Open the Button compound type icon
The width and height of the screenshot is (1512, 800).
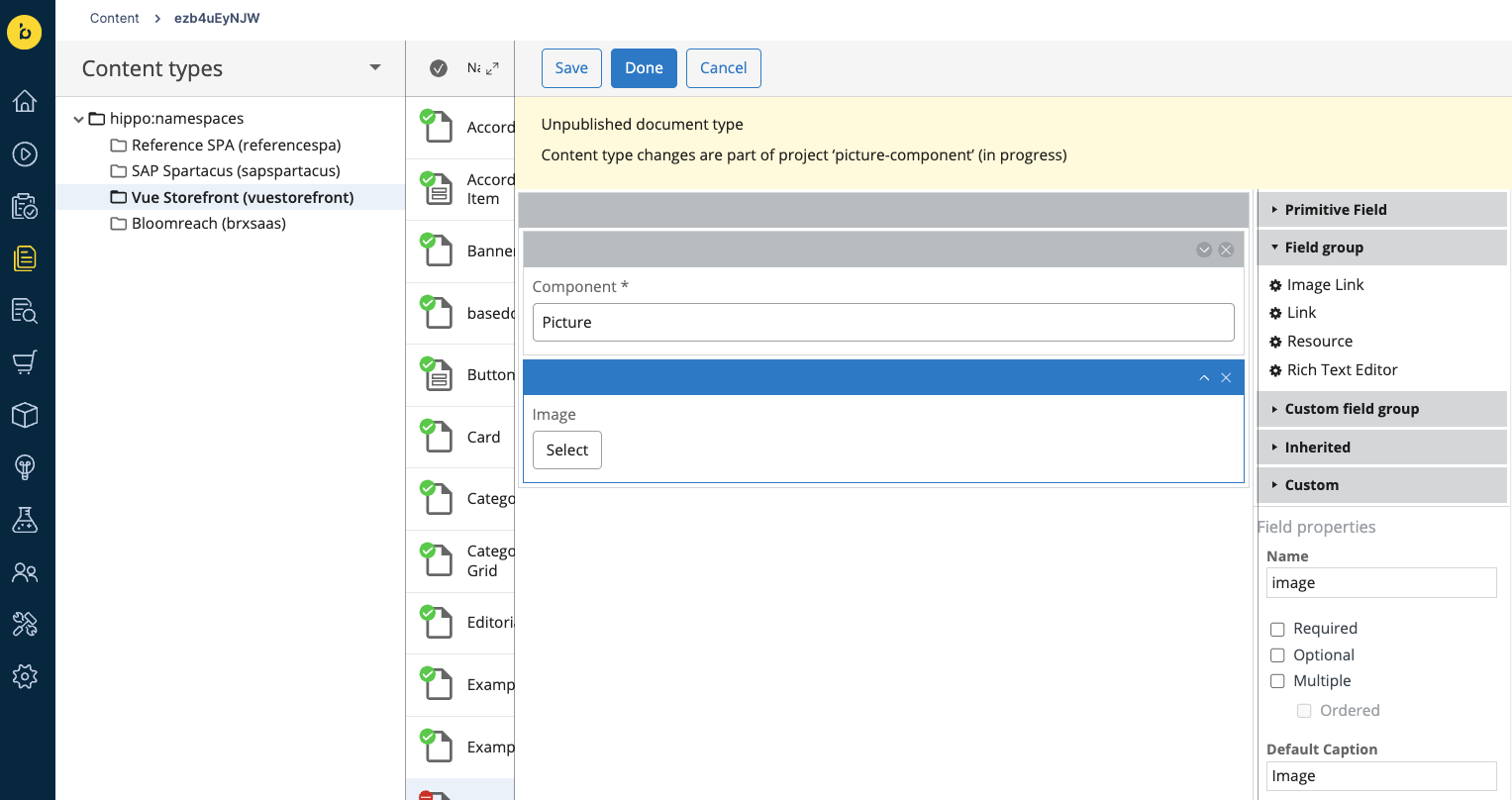point(437,373)
